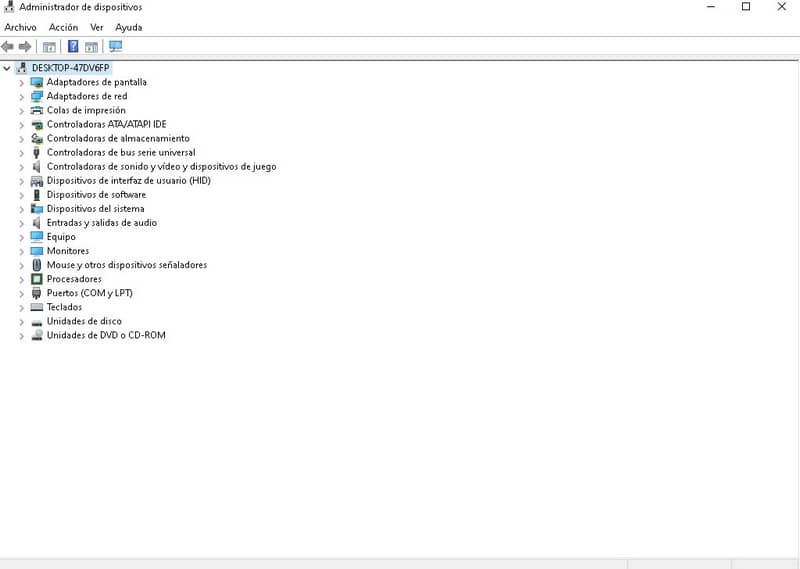Click the DESKTOP-47DV6FP computer icon

(21, 68)
